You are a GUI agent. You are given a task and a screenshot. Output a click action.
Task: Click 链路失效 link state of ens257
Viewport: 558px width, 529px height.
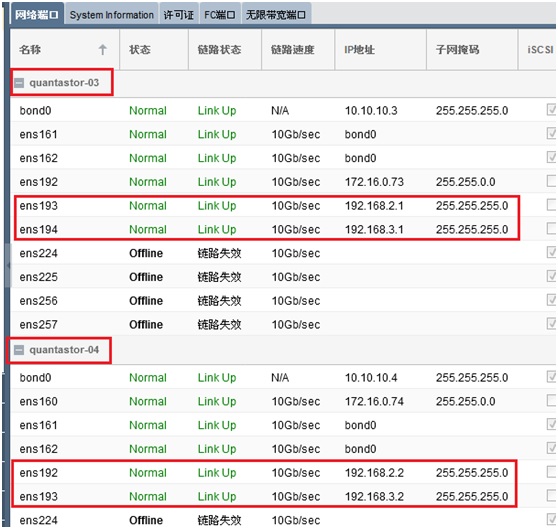tap(220, 325)
